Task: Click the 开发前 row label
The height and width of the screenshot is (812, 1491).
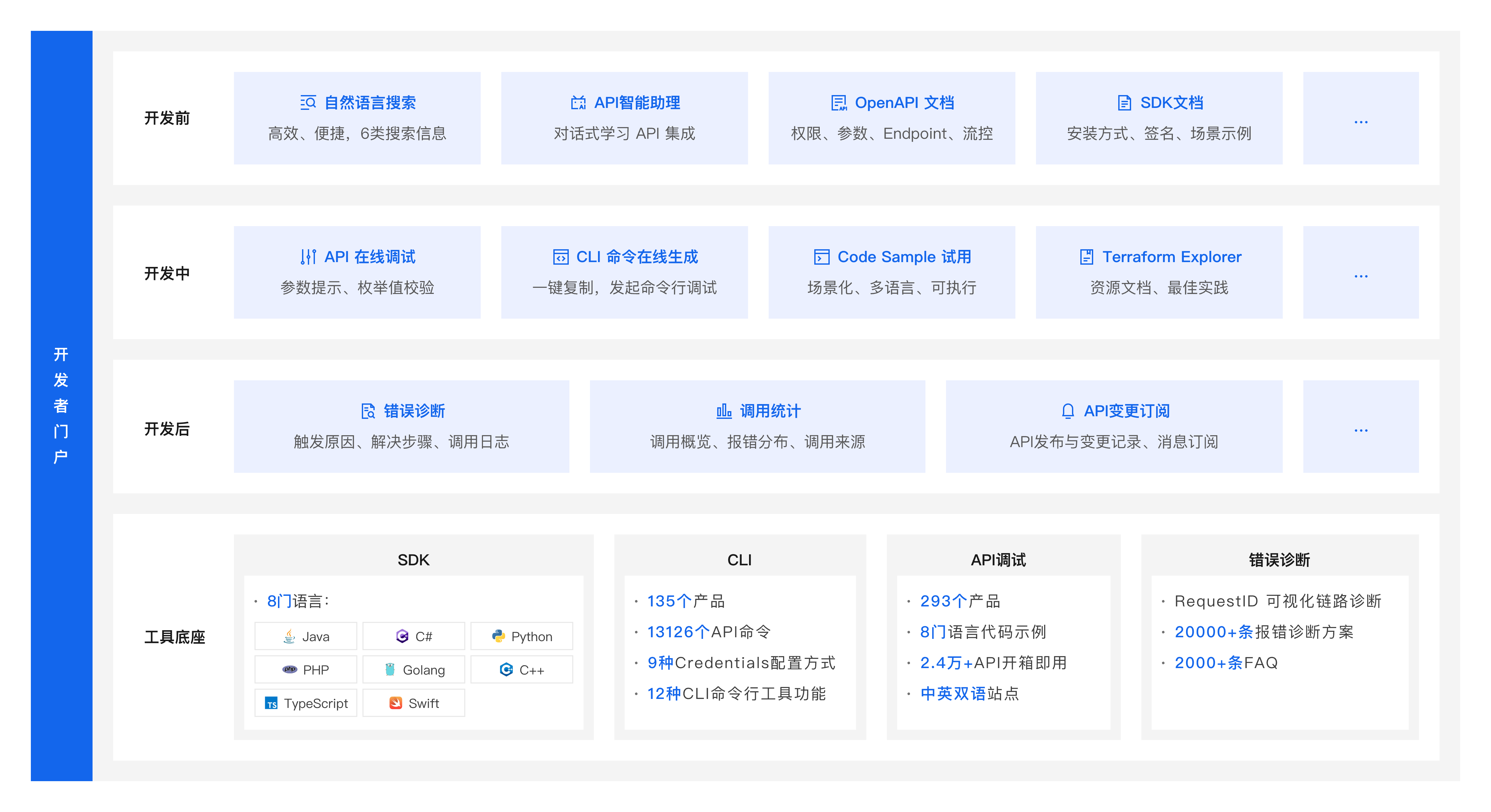Action: click(167, 118)
